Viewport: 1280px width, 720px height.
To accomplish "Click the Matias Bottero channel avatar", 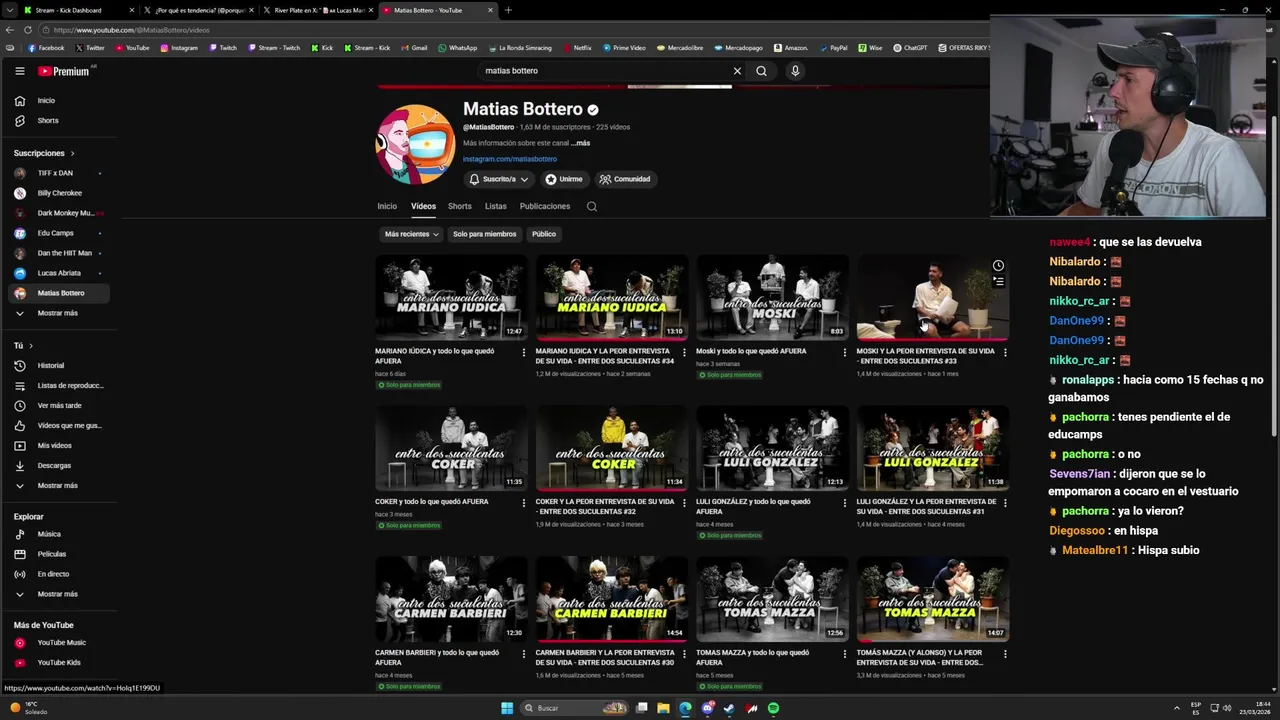I will 415,144.
